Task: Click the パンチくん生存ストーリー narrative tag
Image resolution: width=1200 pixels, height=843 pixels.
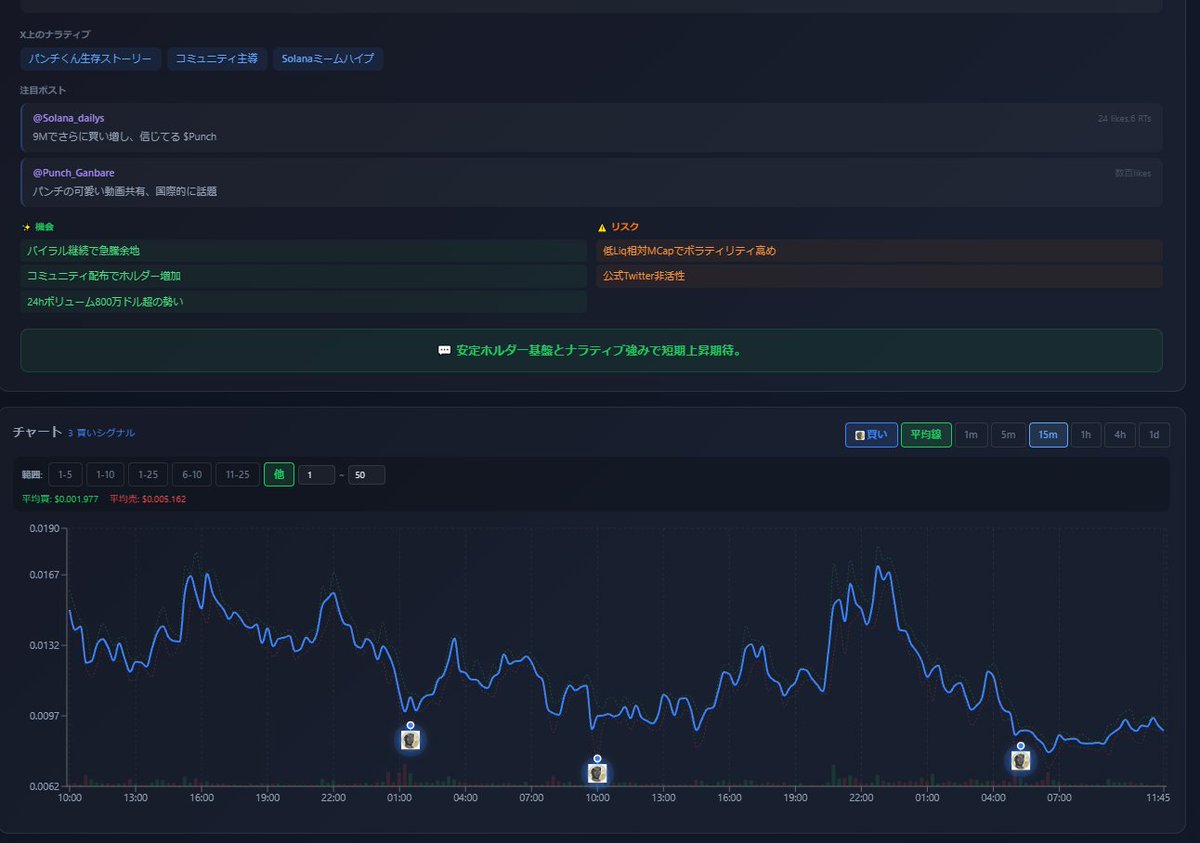Action: (91, 59)
